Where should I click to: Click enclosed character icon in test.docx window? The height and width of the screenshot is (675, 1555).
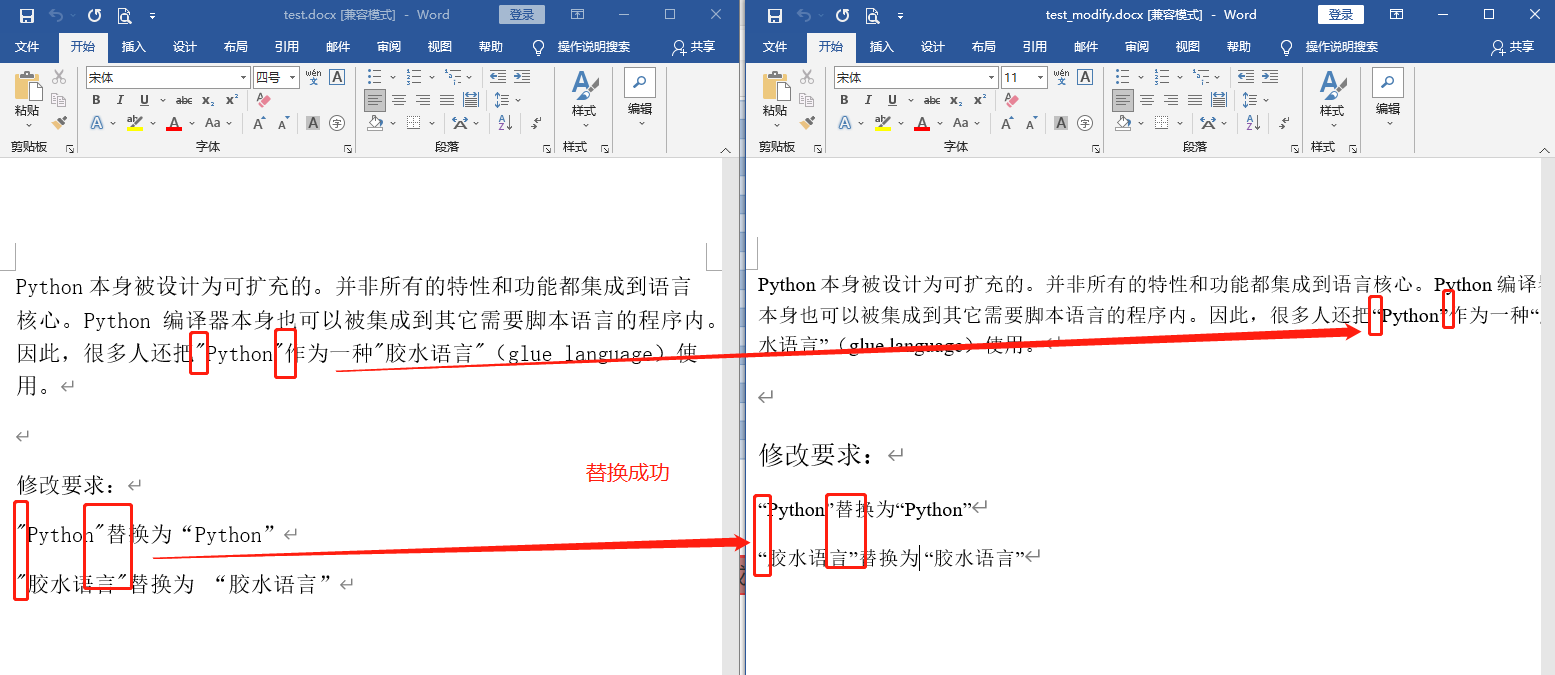pos(337,123)
